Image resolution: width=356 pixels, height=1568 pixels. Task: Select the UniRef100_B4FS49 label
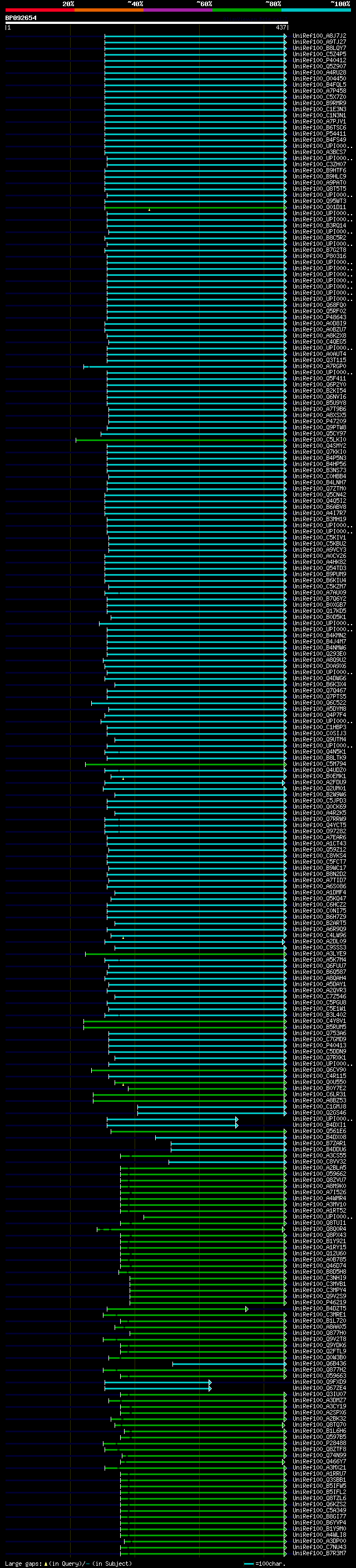click(319, 140)
